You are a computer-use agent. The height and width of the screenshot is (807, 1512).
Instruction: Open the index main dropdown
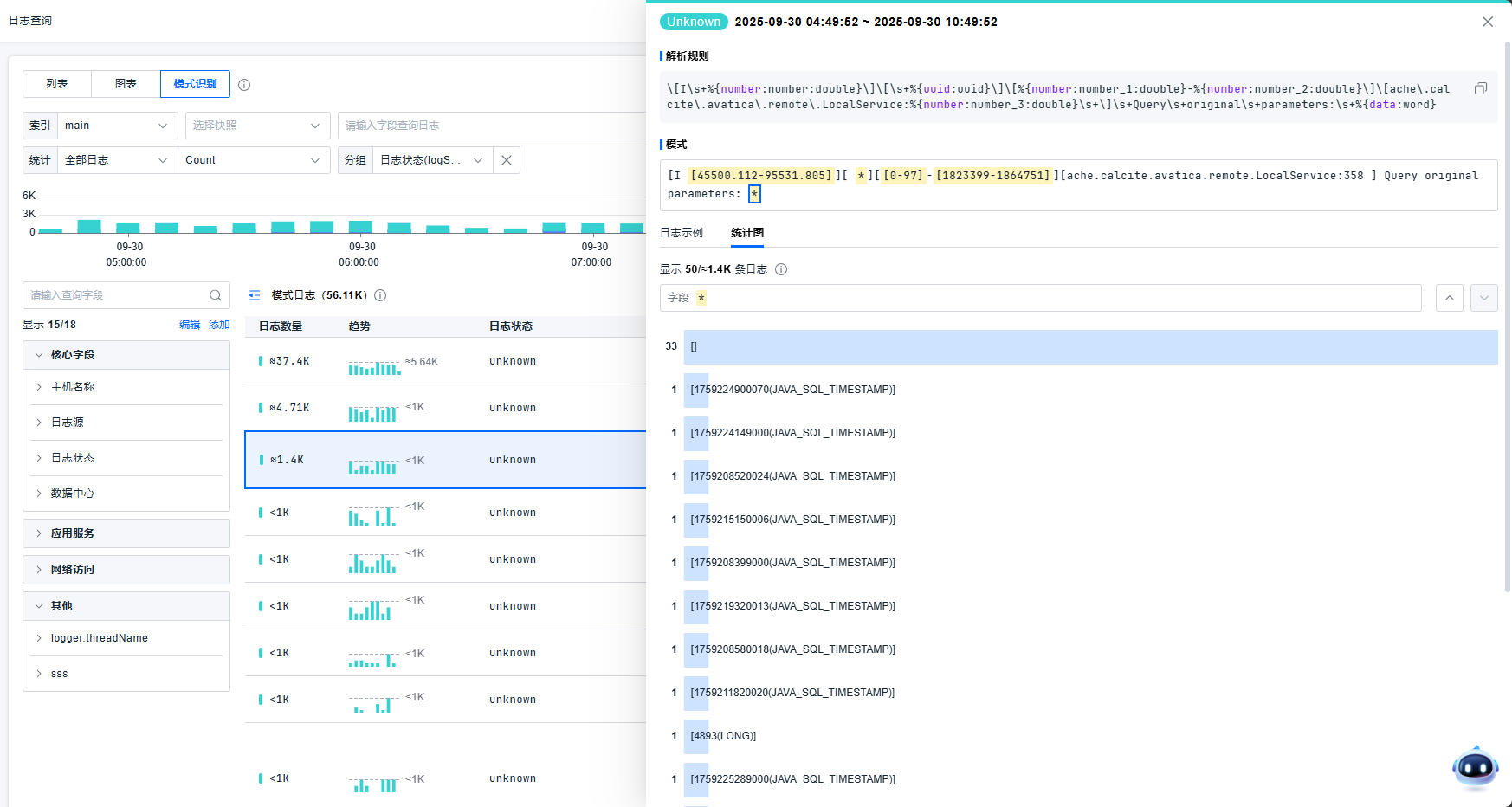117,126
